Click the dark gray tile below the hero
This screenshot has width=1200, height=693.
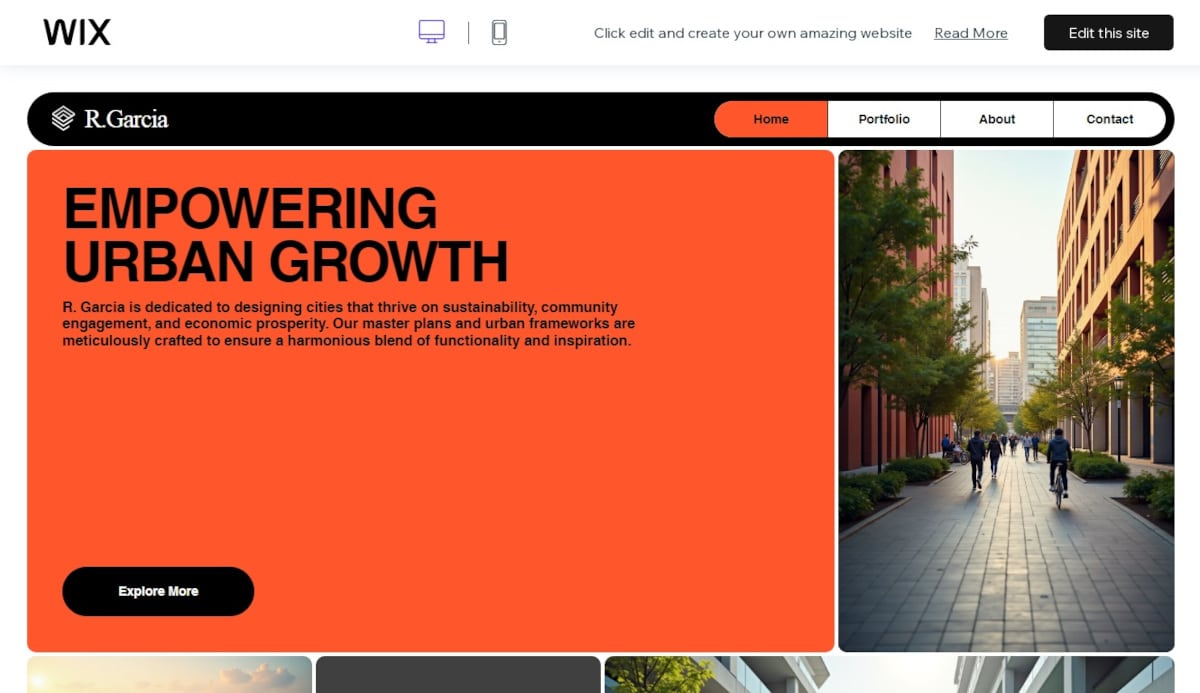pyautogui.click(x=458, y=675)
